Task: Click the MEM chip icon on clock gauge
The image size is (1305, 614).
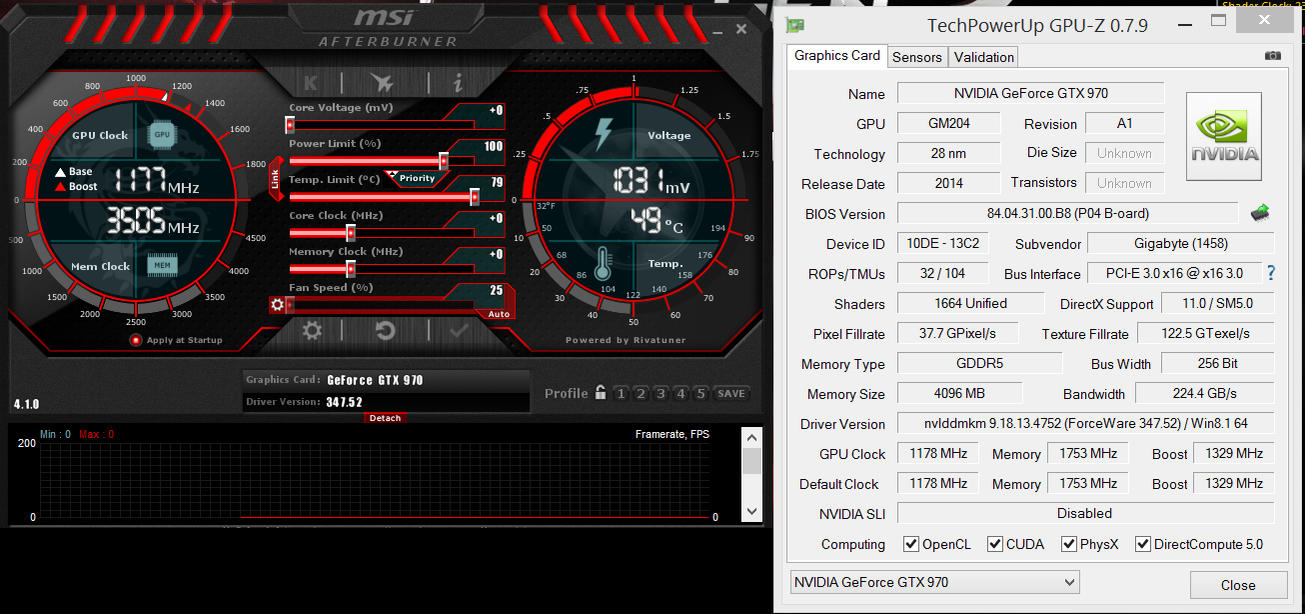Action: point(162,265)
